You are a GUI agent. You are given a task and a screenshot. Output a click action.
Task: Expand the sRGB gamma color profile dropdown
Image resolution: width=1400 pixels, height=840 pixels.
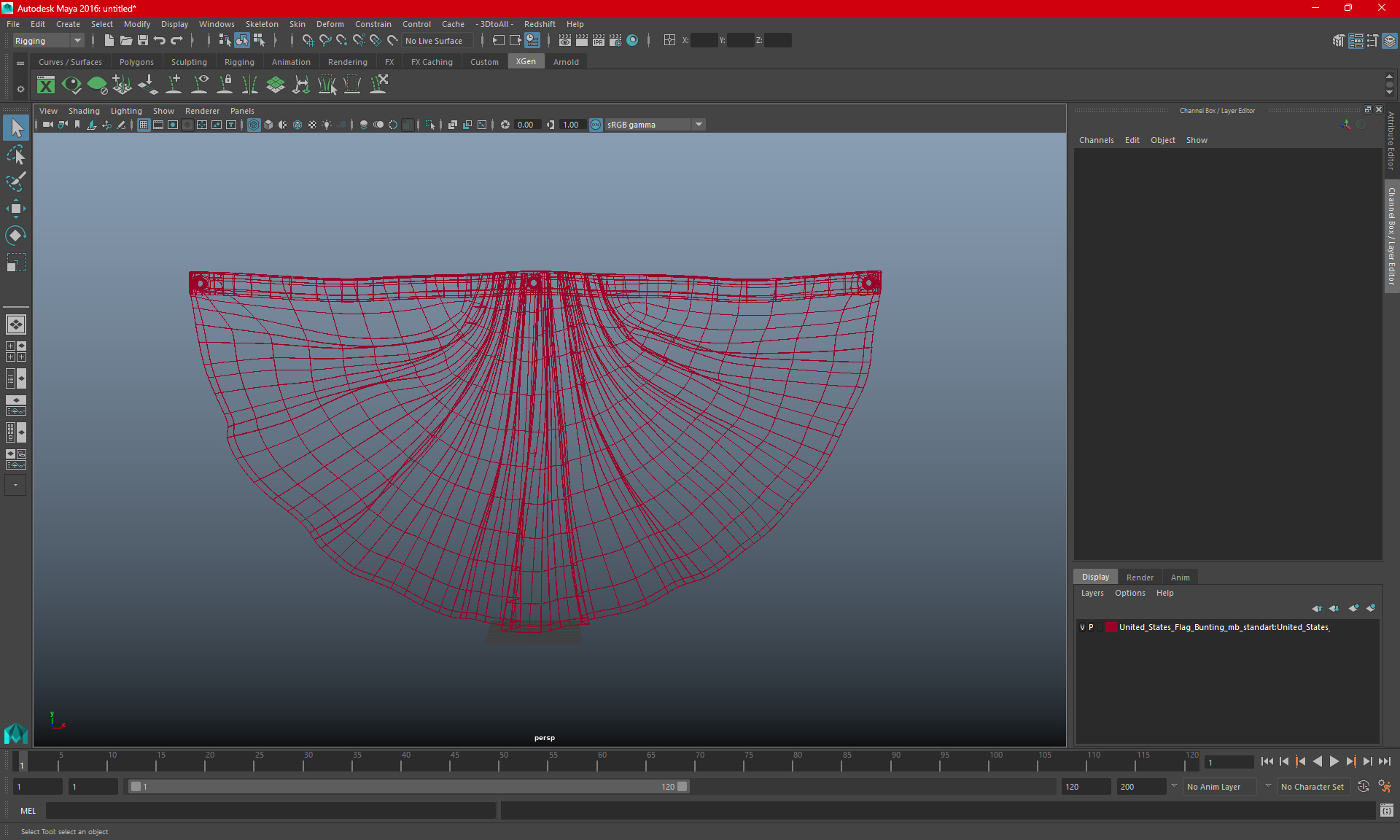pos(700,124)
